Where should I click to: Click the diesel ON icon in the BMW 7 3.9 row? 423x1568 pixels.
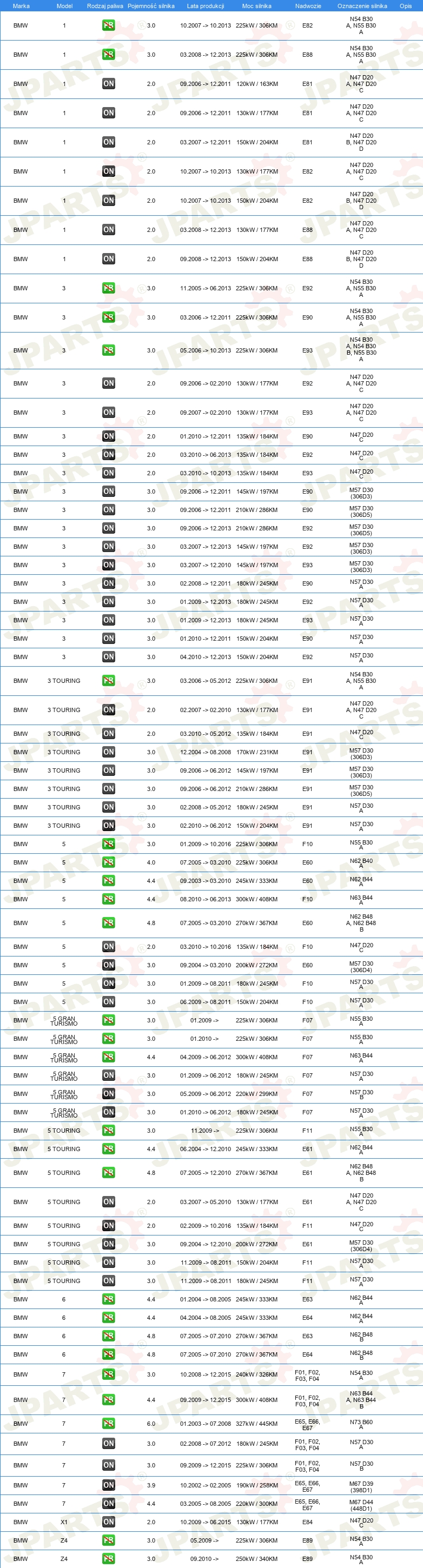[x=108, y=1485]
